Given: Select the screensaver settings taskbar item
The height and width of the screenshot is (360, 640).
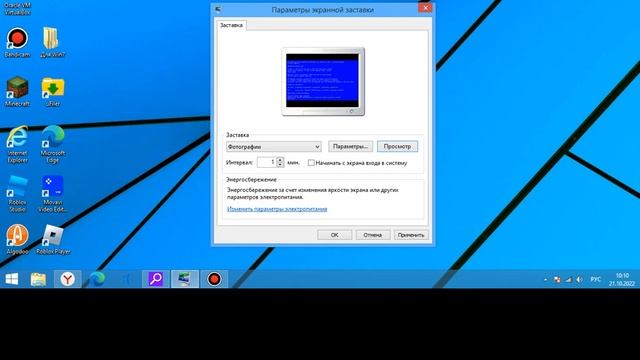Looking at the screenshot, I should 185,279.
